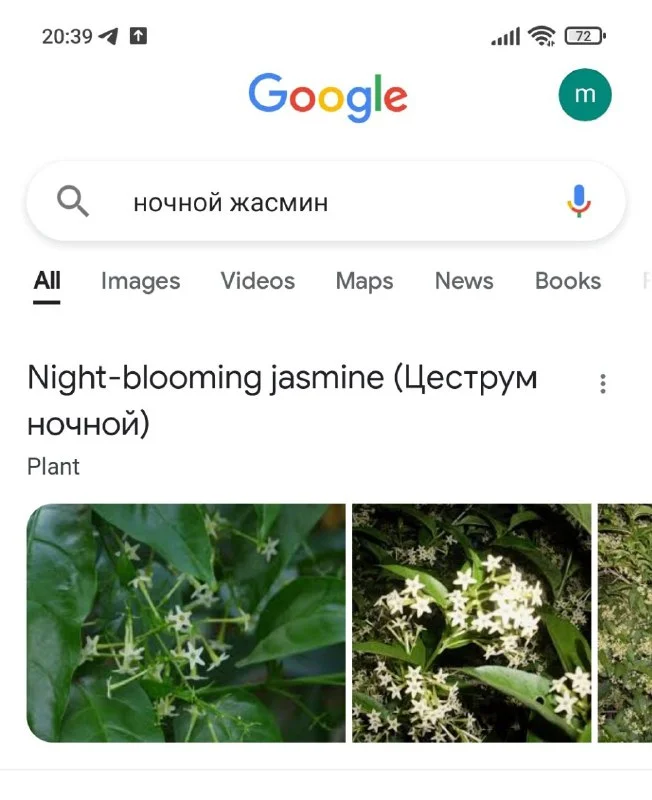Image resolution: width=652 pixels, height=800 pixels.
Task: Open three-dot menu for Night-blooming jasmine
Action: click(x=603, y=384)
